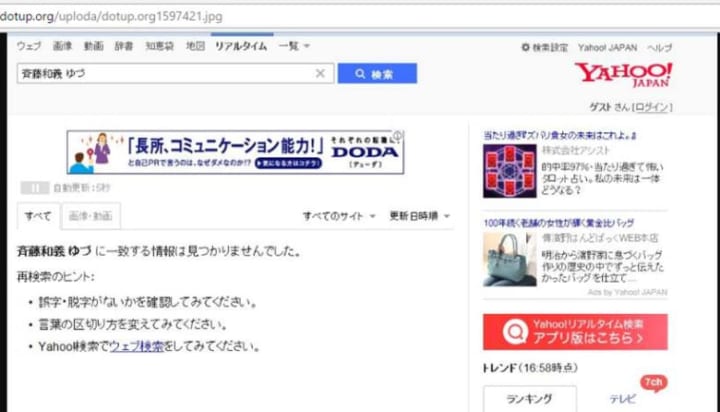
Task: Click inside the search text field
Action: coord(160,74)
